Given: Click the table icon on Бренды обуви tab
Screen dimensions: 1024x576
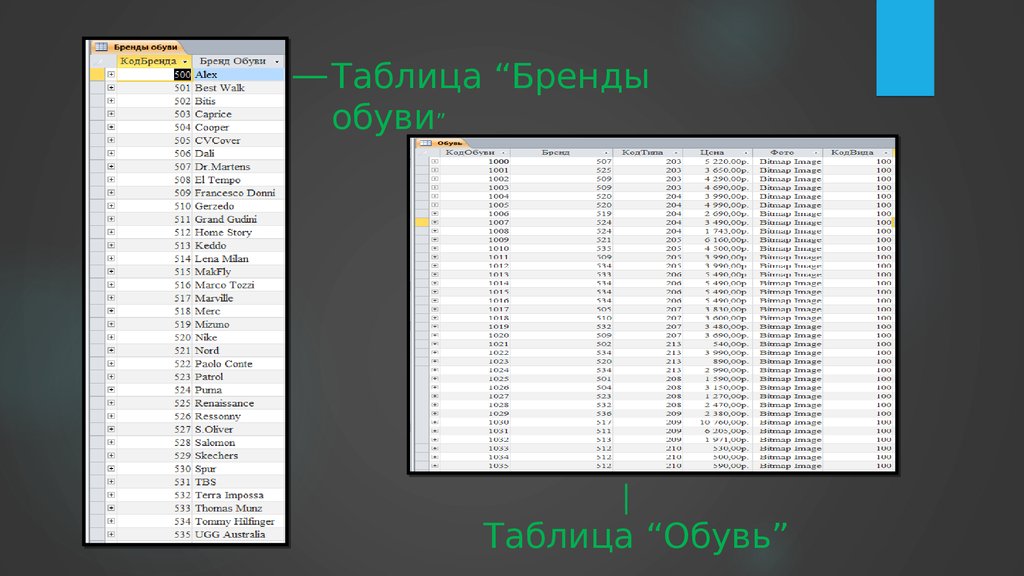Looking at the screenshot, I should pyautogui.click(x=101, y=47).
